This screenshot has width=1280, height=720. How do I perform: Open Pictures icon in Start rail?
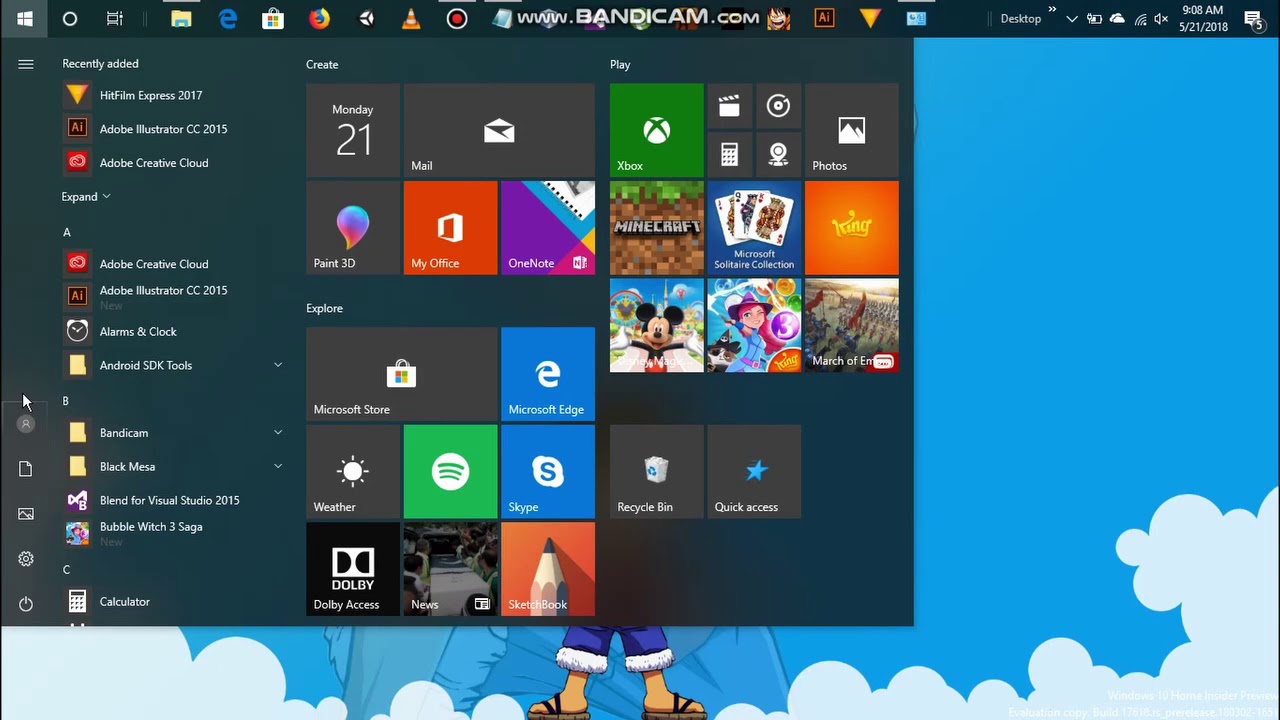coord(26,514)
